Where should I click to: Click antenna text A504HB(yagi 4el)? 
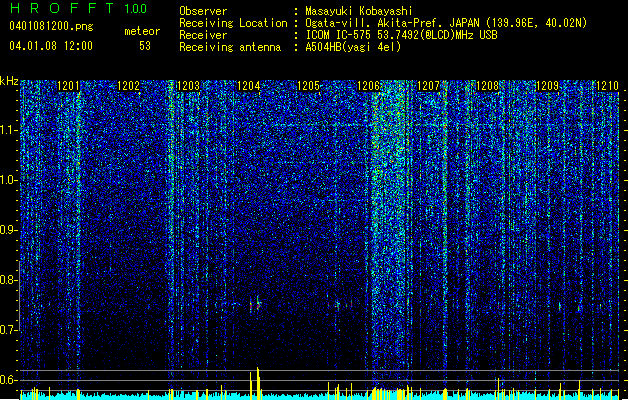point(353,47)
